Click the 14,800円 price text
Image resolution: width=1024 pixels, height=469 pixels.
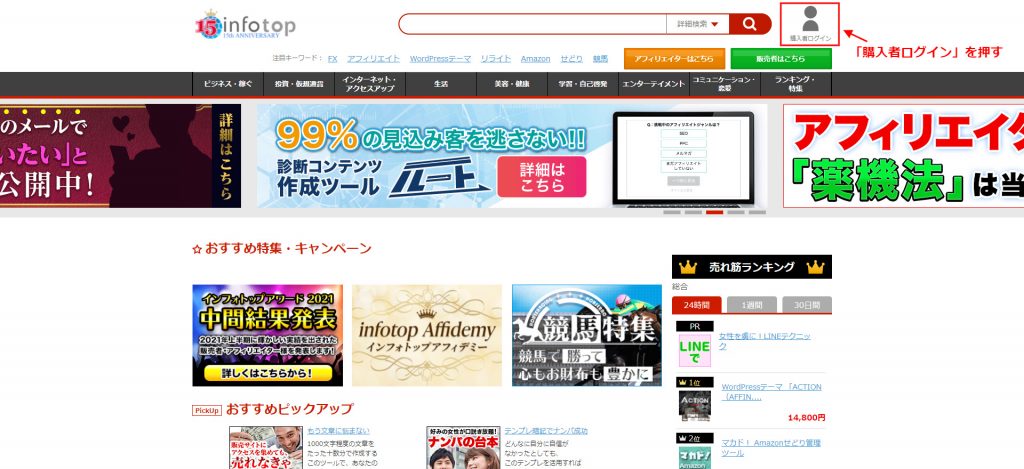click(807, 417)
